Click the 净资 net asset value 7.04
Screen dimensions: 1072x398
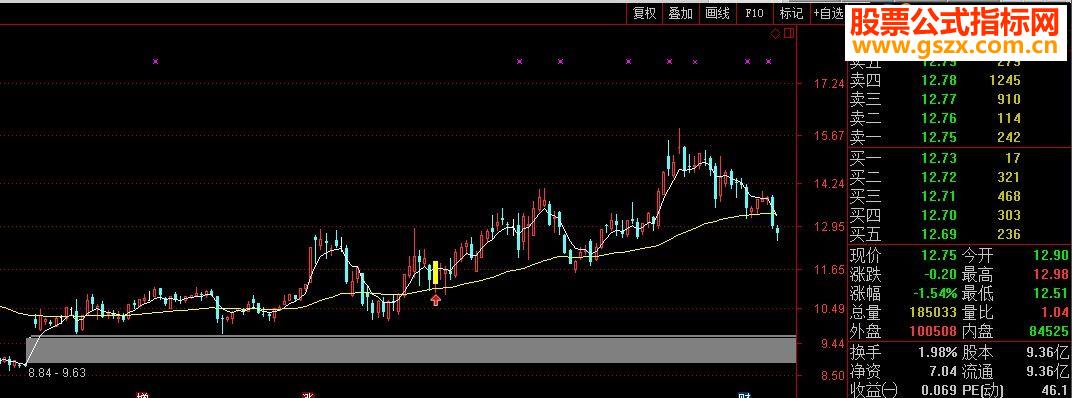(x=942, y=372)
